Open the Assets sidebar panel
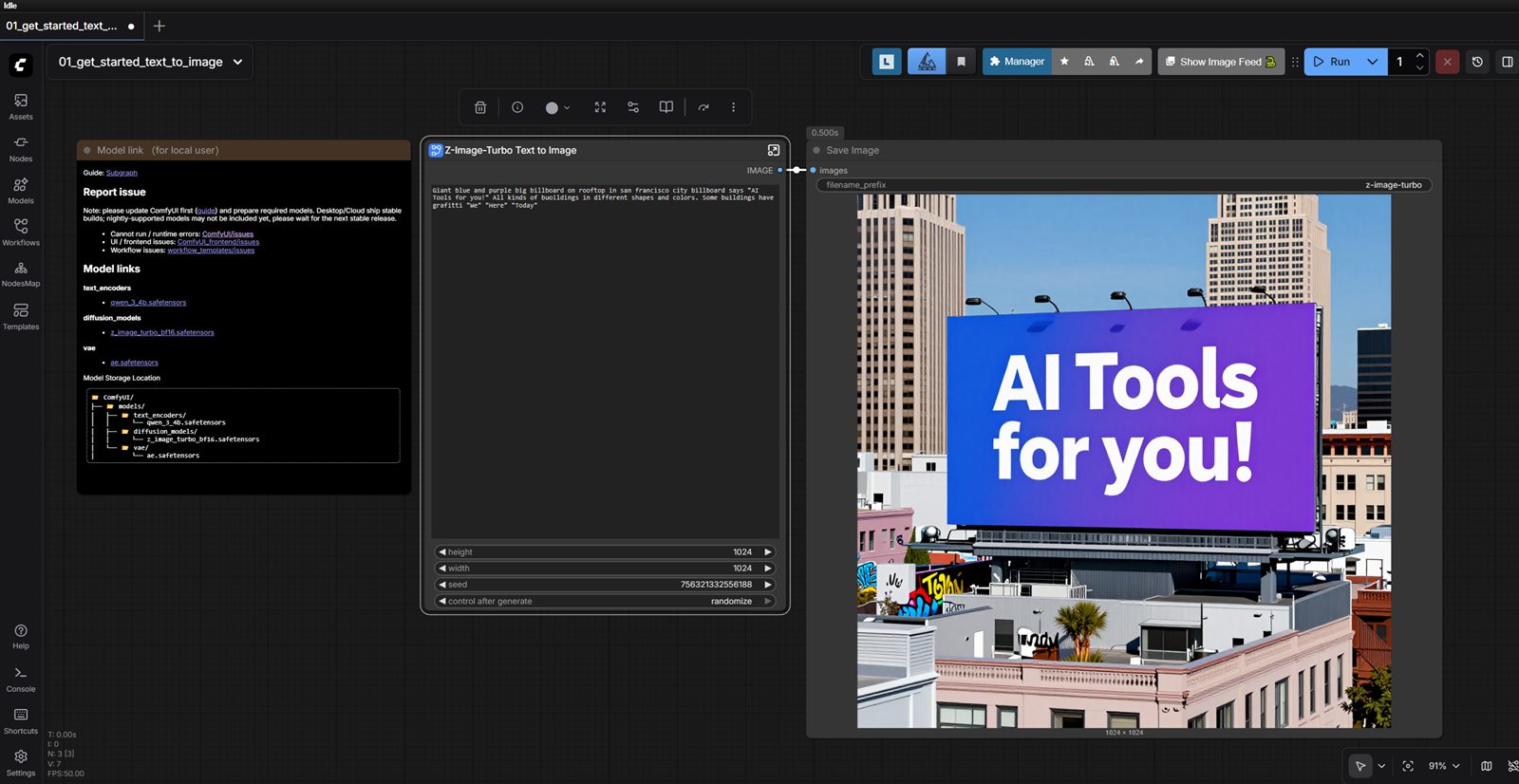This screenshot has width=1519, height=784. click(x=21, y=106)
